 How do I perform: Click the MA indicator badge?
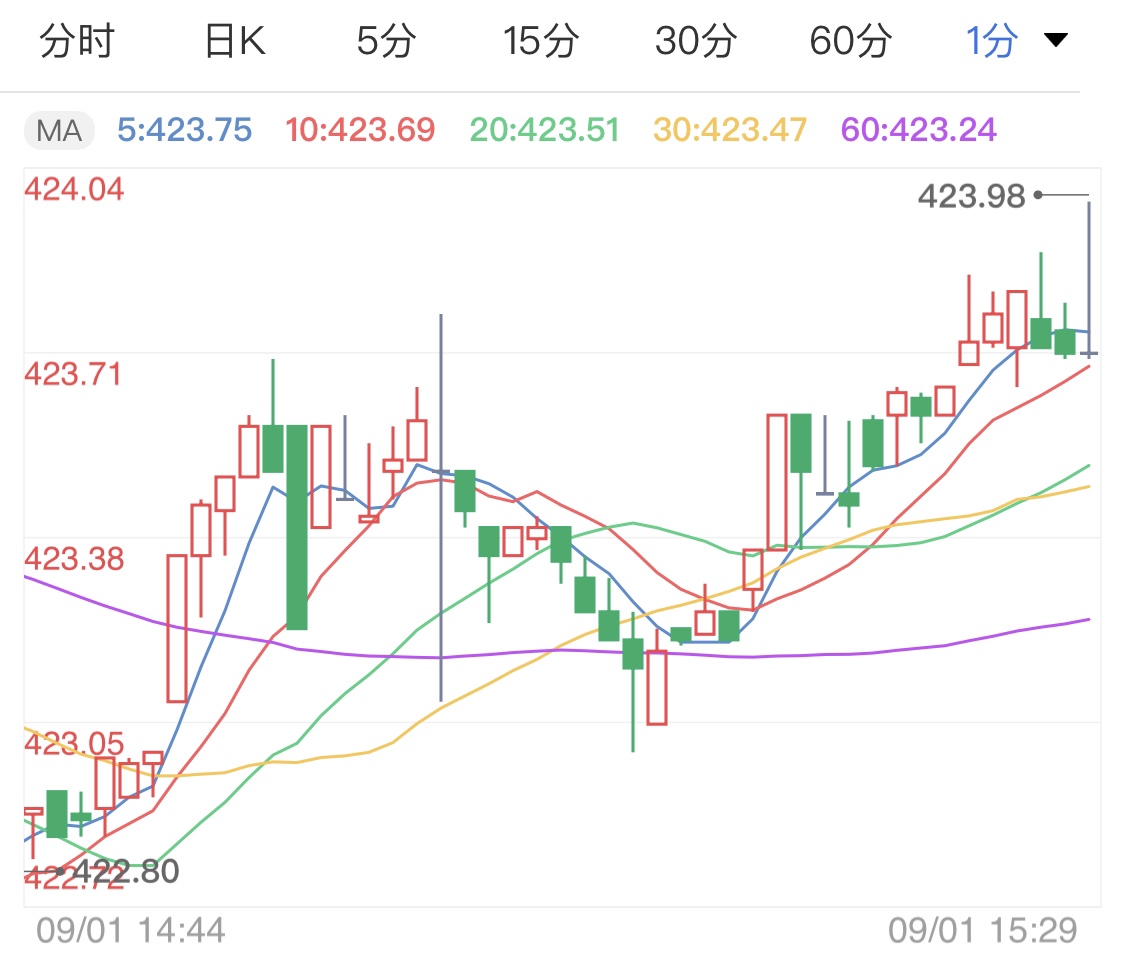point(59,131)
